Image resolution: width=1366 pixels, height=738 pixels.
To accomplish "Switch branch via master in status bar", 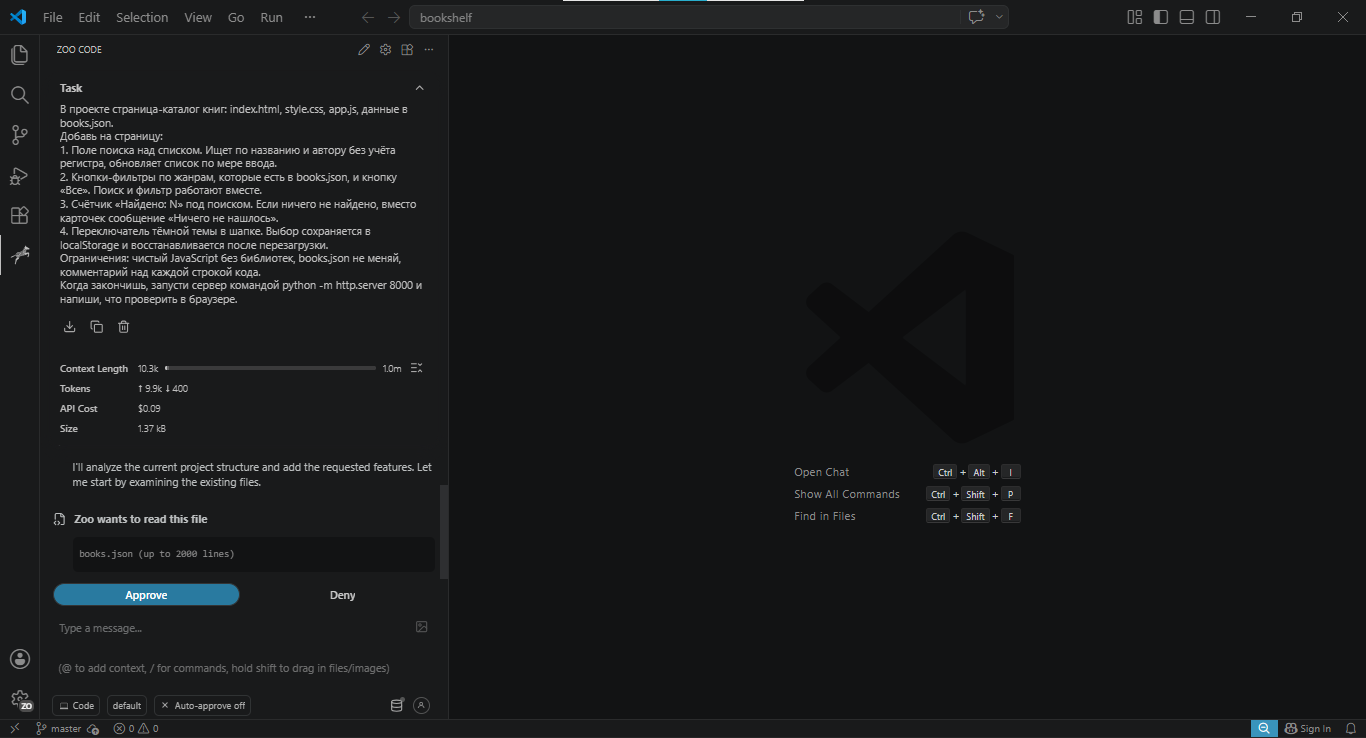I will pos(59,729).
